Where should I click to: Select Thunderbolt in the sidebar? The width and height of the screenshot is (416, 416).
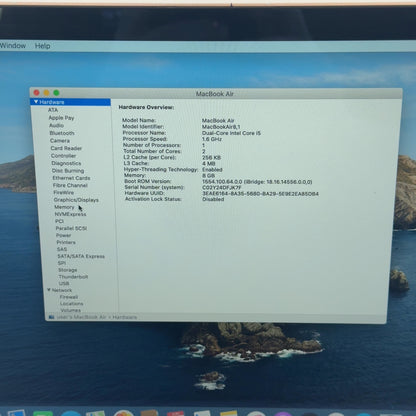(x=73, y=277)
